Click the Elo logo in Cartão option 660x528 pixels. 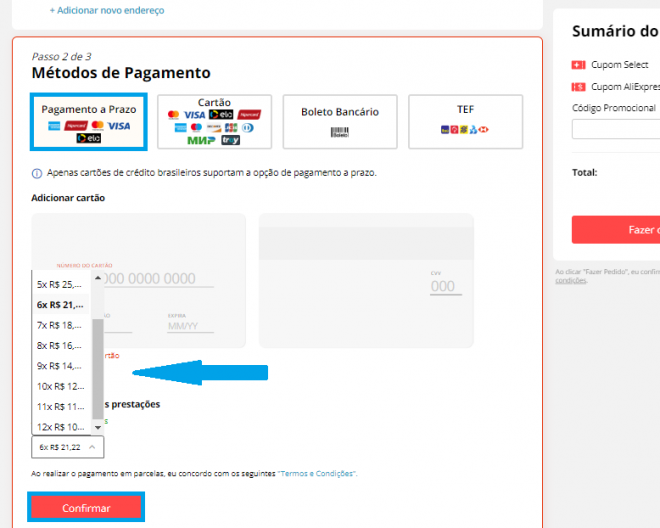pos(221,115)
